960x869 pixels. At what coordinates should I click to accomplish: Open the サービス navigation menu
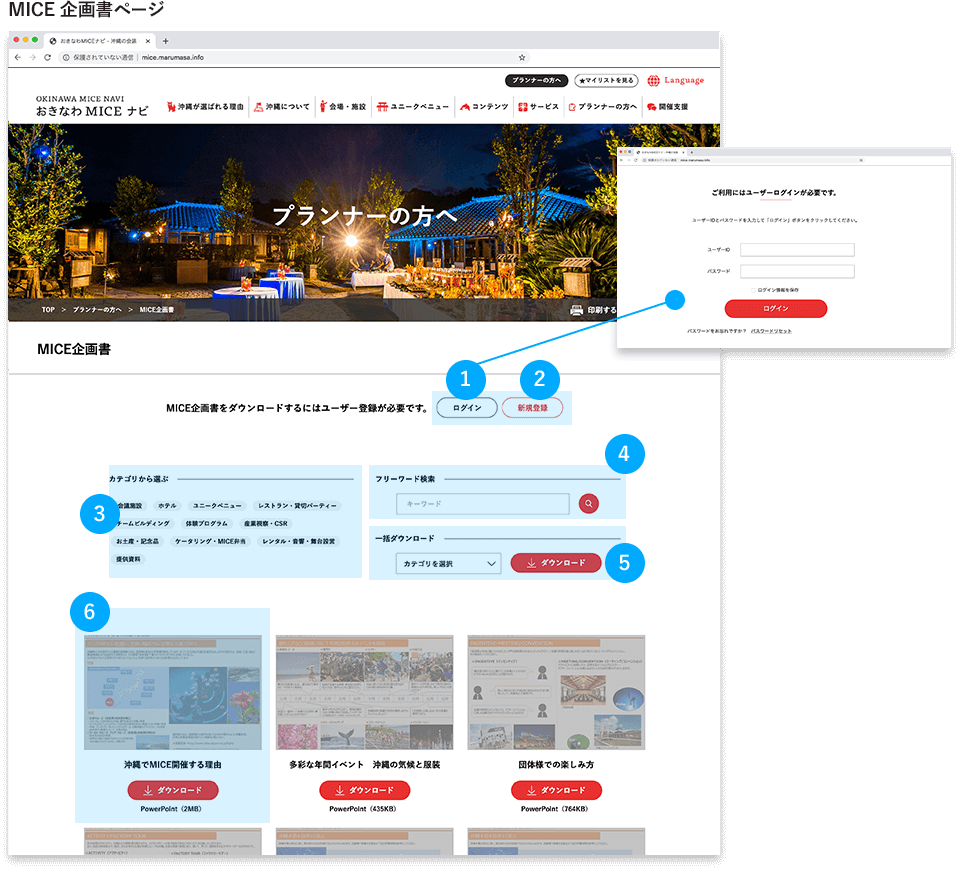(538, 106)
